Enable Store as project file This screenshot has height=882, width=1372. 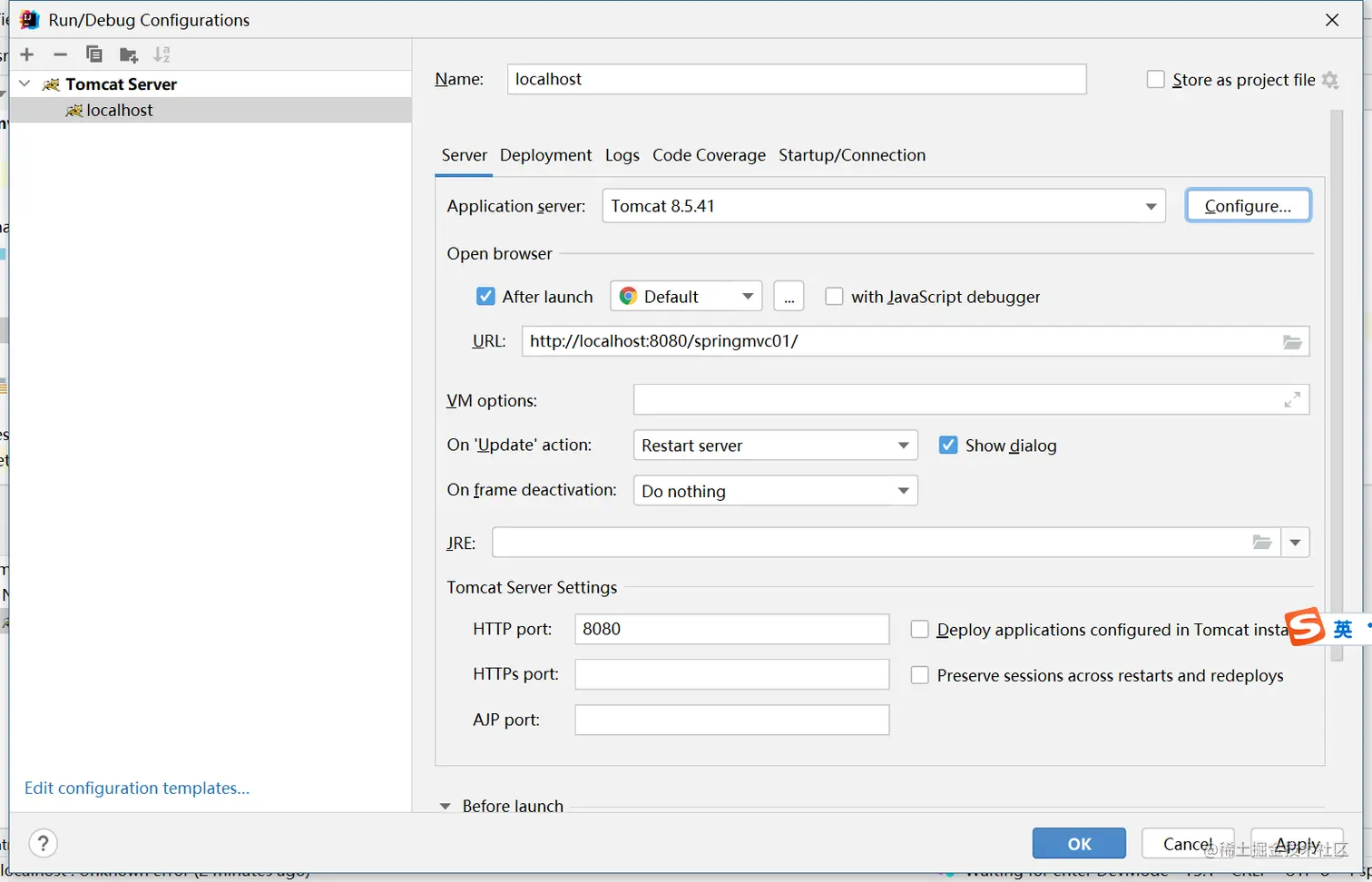coord(1156,80)
